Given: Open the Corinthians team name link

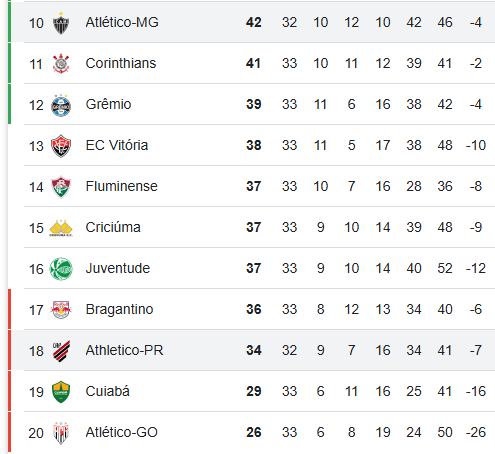Looking at the screenshot, I should [x=121, y=63].
